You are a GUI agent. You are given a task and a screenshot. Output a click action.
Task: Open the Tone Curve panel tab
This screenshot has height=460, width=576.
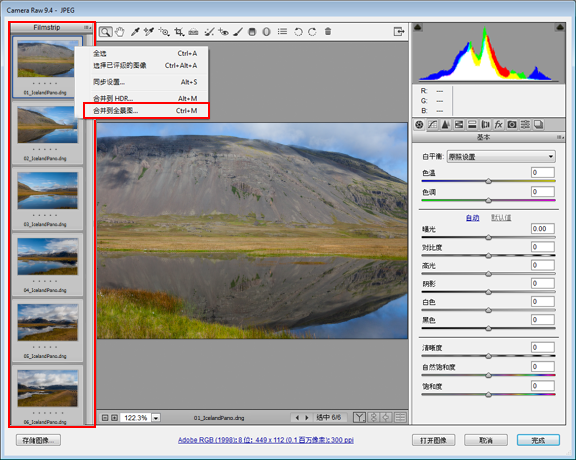point(432,125)
